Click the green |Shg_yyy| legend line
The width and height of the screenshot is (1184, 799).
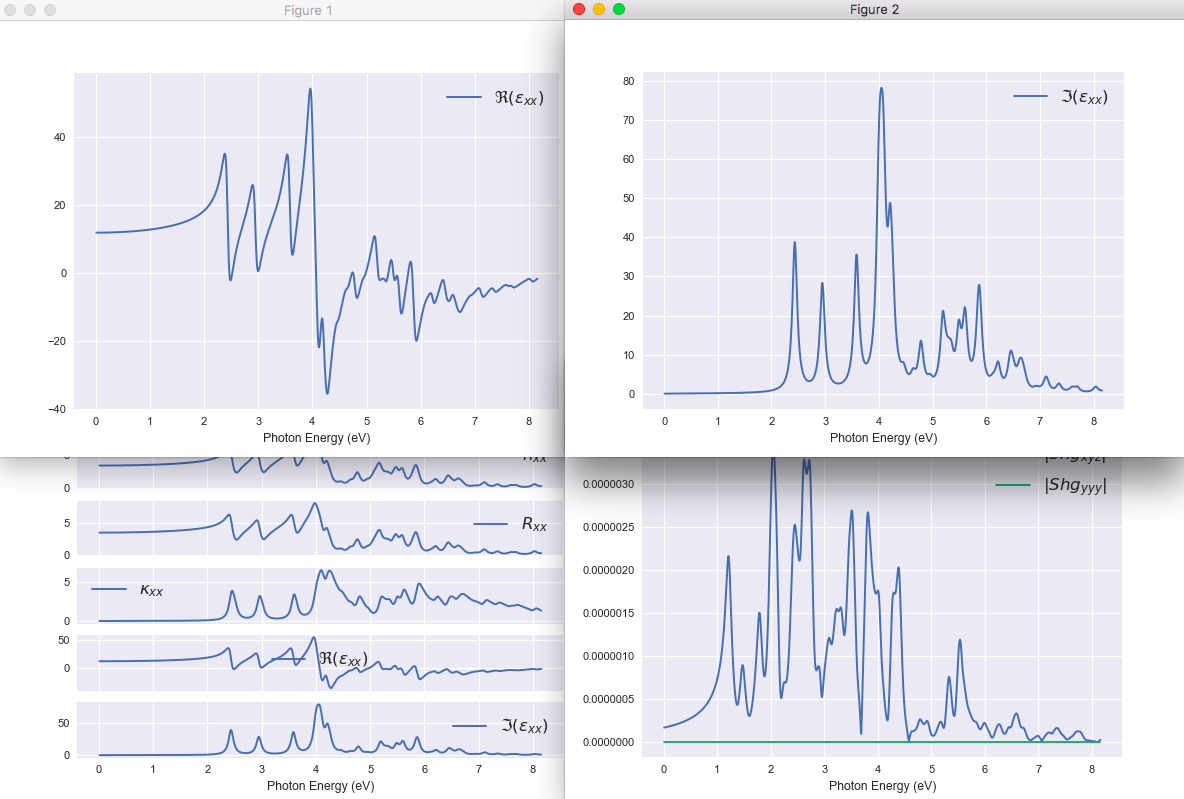click(x=1012, y=486)
